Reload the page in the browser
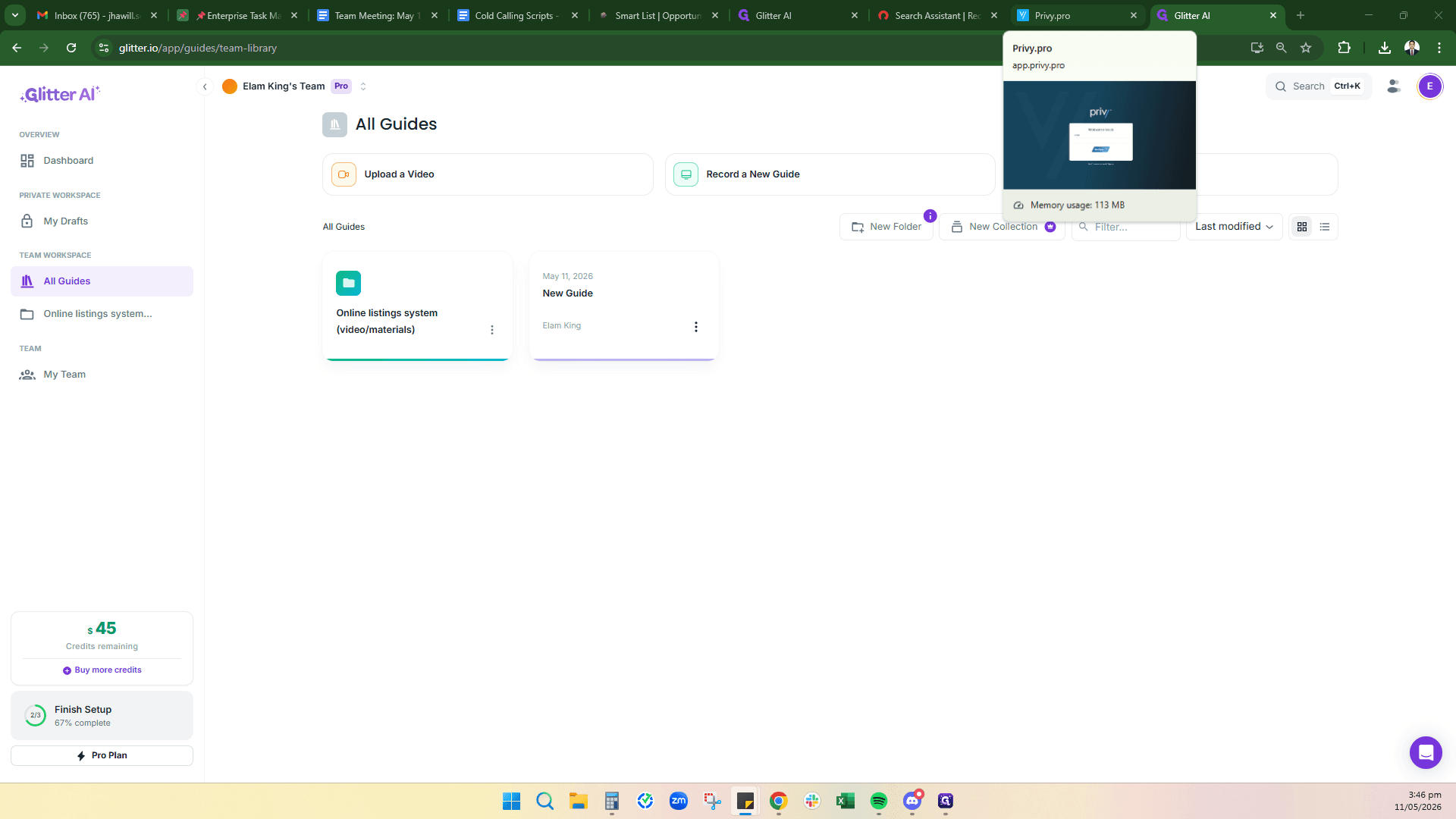 tap(71, 48)
